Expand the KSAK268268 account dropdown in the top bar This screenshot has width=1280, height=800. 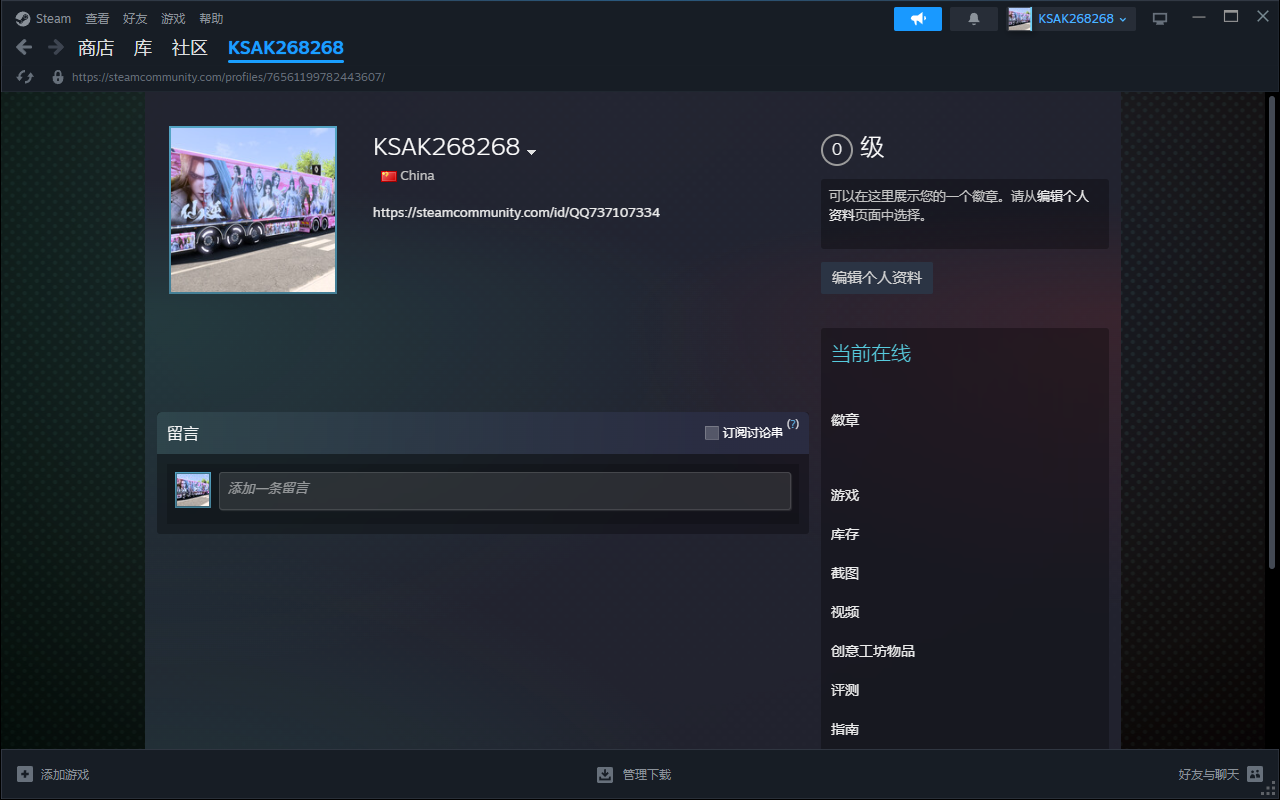pyautogui.click(x=1123, y=19)
